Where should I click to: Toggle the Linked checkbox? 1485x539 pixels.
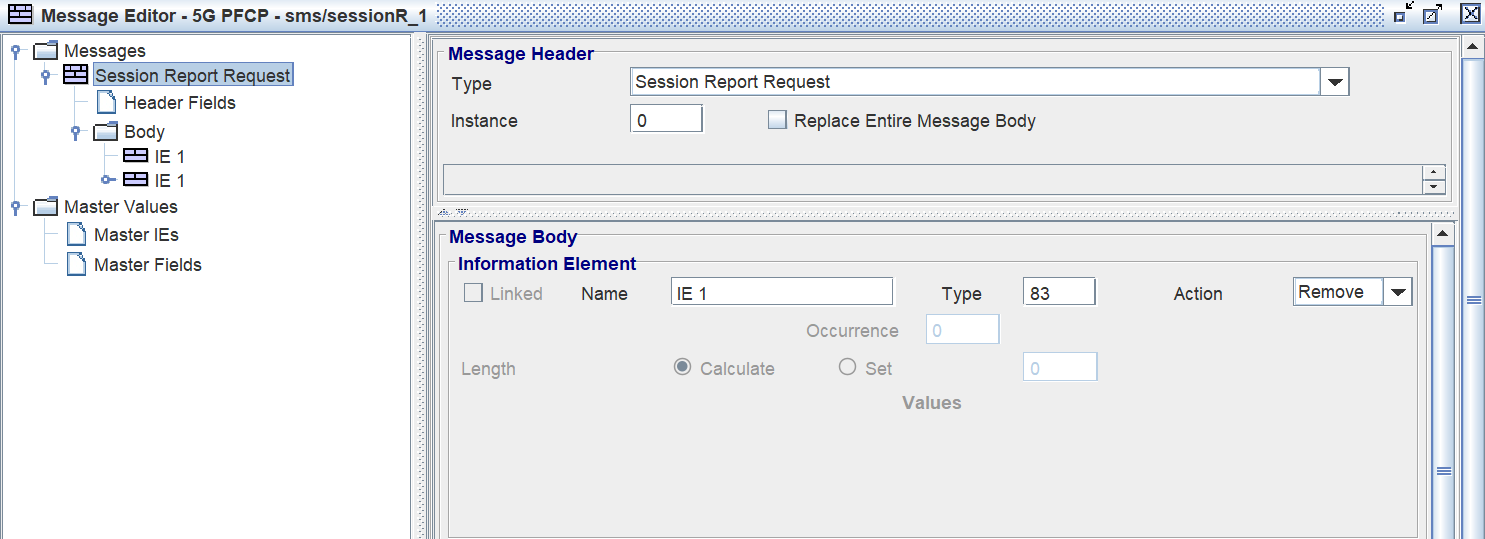click(473, 293)
